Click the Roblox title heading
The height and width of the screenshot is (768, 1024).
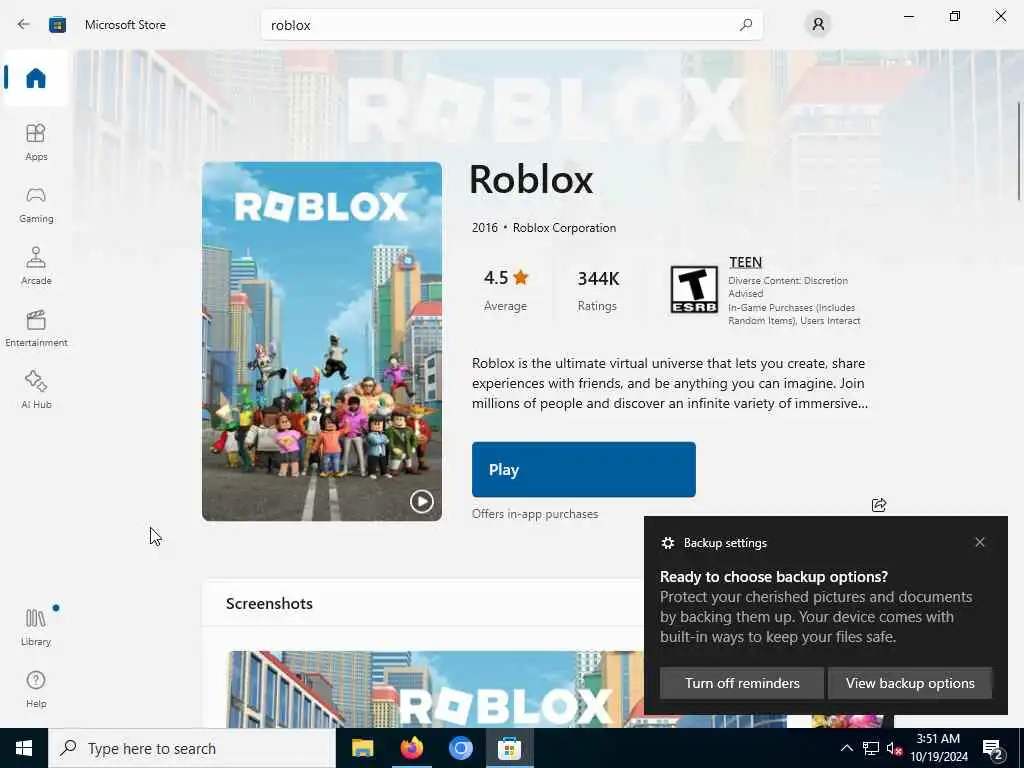point(531,179)
